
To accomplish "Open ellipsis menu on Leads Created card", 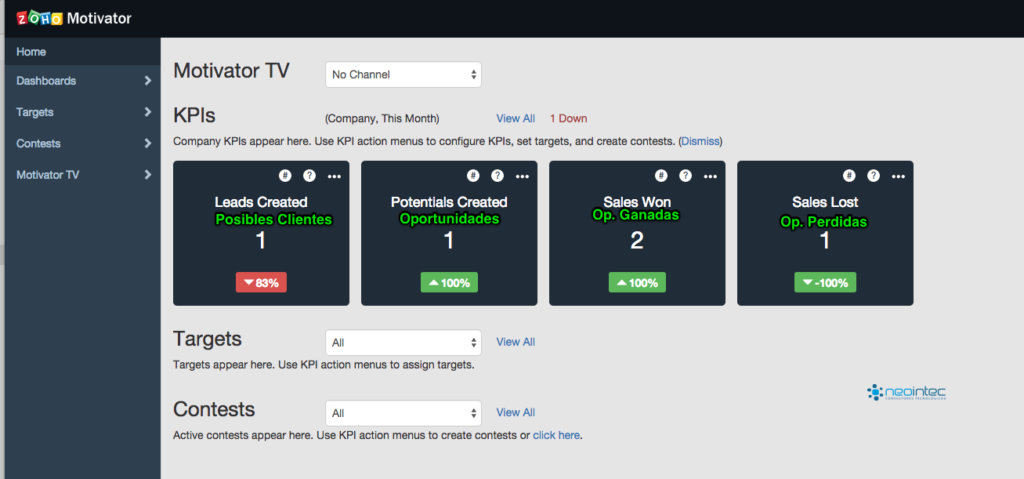I will 334,176.
